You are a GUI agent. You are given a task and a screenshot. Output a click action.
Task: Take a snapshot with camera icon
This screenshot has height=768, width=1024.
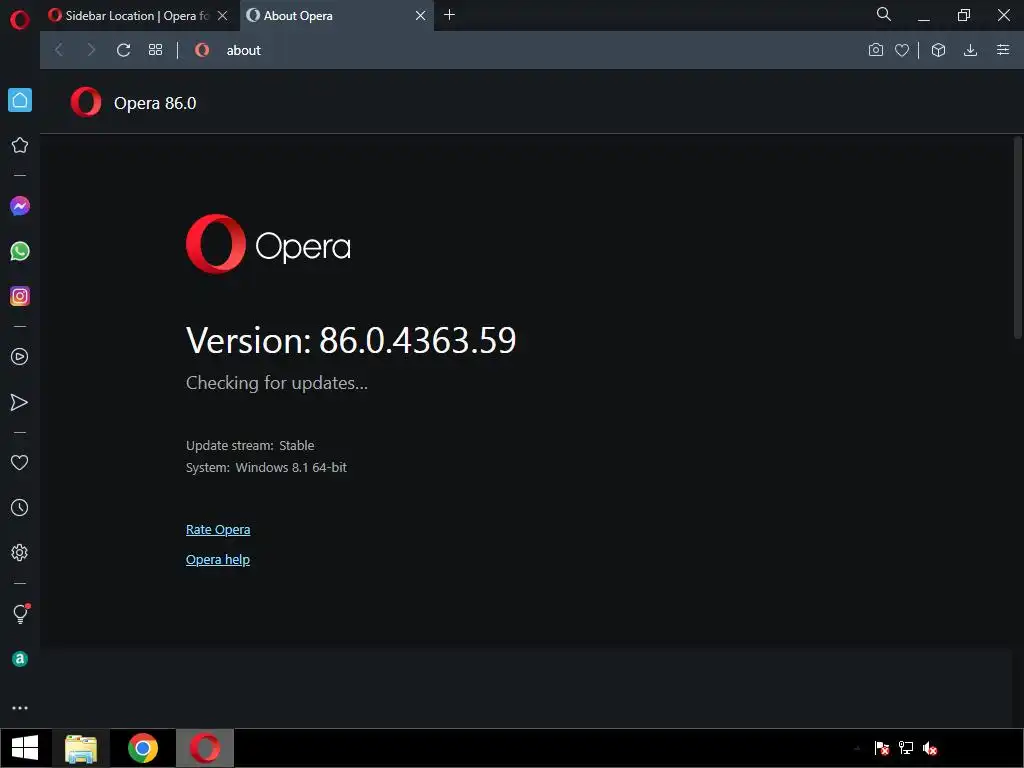point(876,50)
